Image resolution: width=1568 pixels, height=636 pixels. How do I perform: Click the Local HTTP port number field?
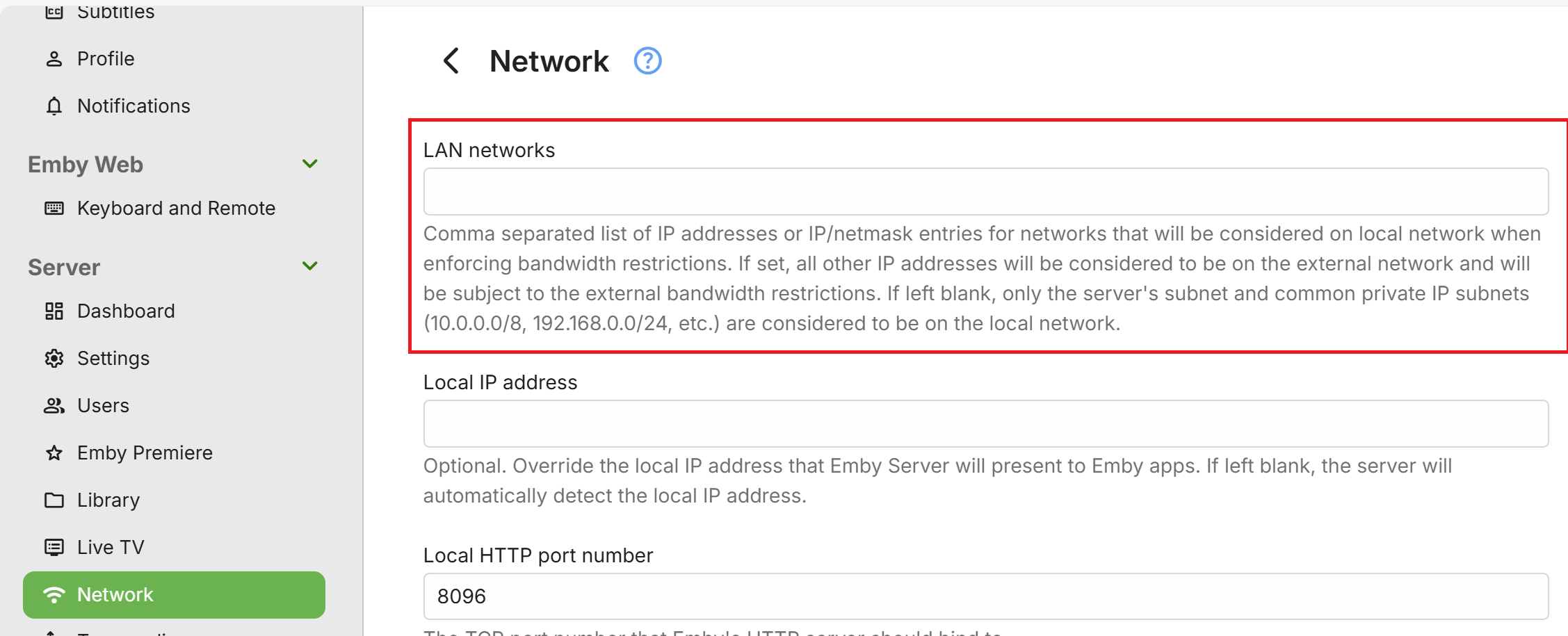pyautogui.click(x=985, y=596)
